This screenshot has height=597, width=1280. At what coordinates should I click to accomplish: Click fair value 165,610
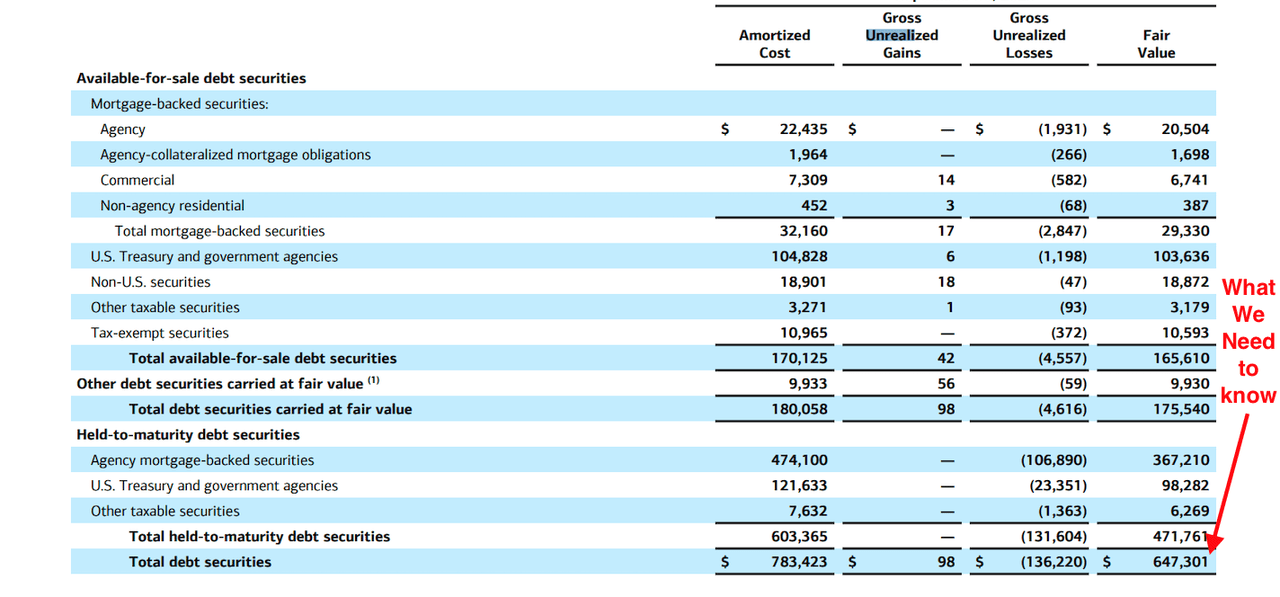[1181, 358]
